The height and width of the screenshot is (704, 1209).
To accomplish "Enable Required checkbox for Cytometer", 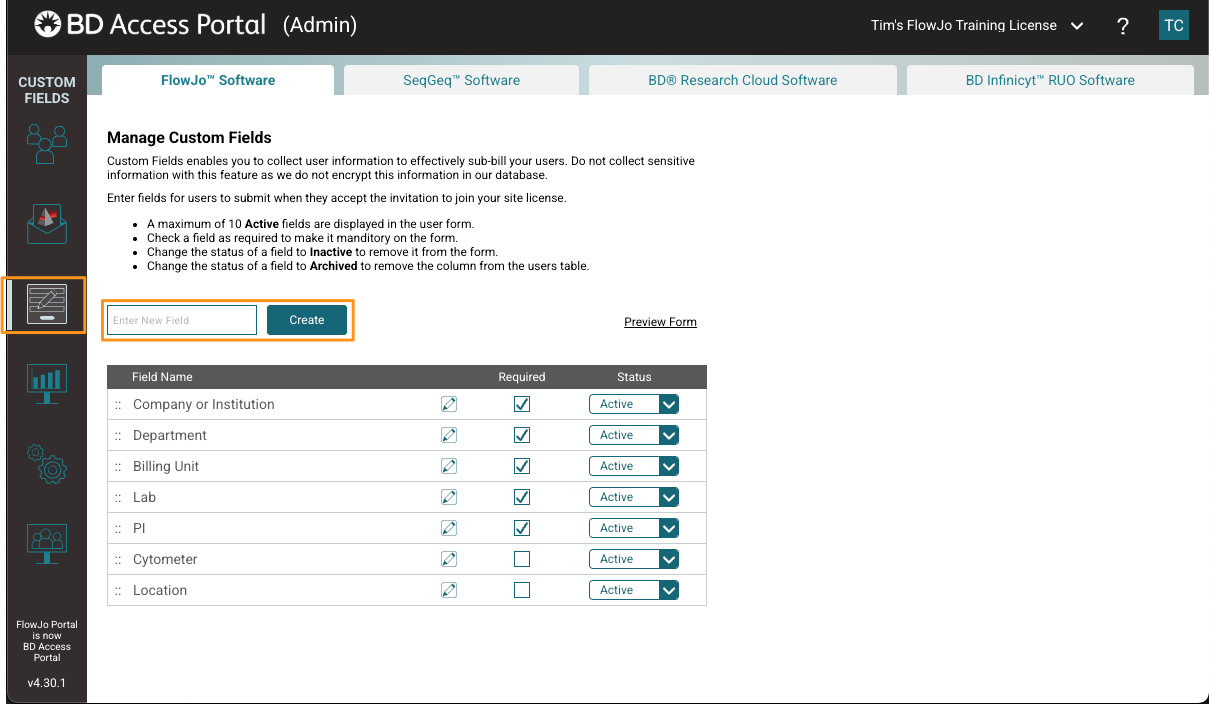I will (x=522, y=559).
